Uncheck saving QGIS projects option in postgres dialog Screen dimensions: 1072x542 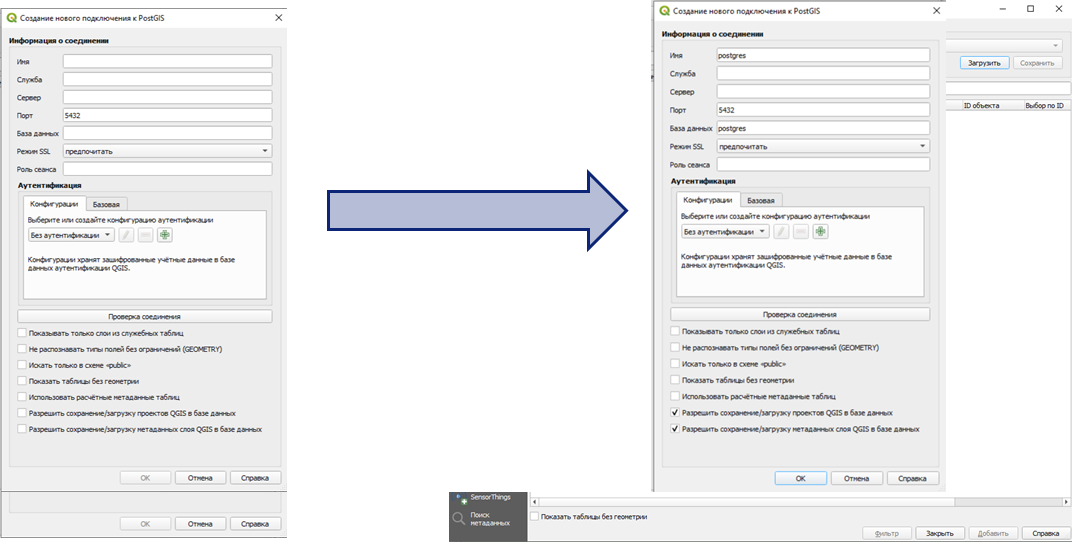click(x=675, y=413)
